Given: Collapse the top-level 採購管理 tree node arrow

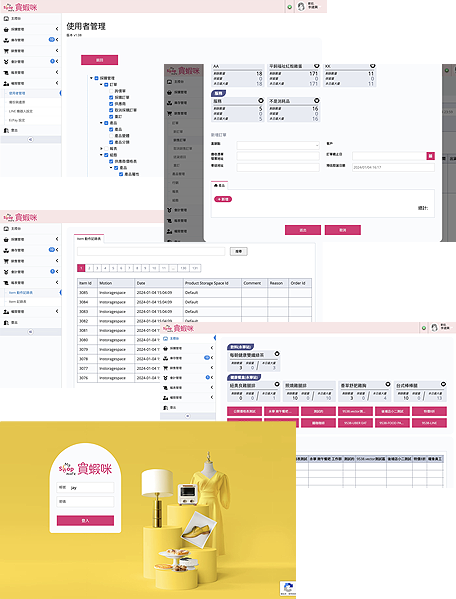Looking at the screenshot, I should click(92, 78).
